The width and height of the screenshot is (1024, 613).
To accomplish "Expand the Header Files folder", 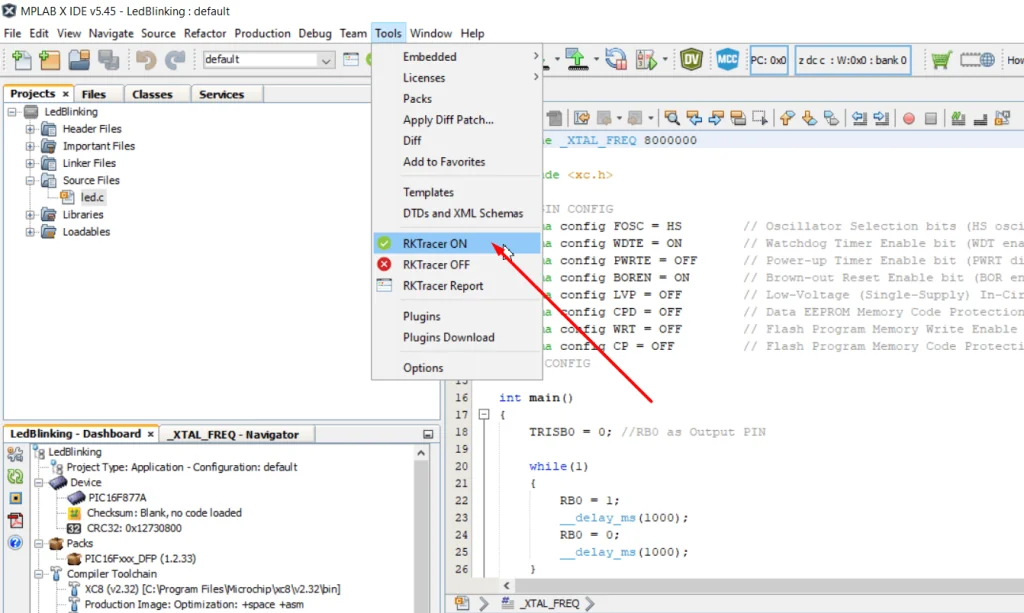I will tap(30, 129).
